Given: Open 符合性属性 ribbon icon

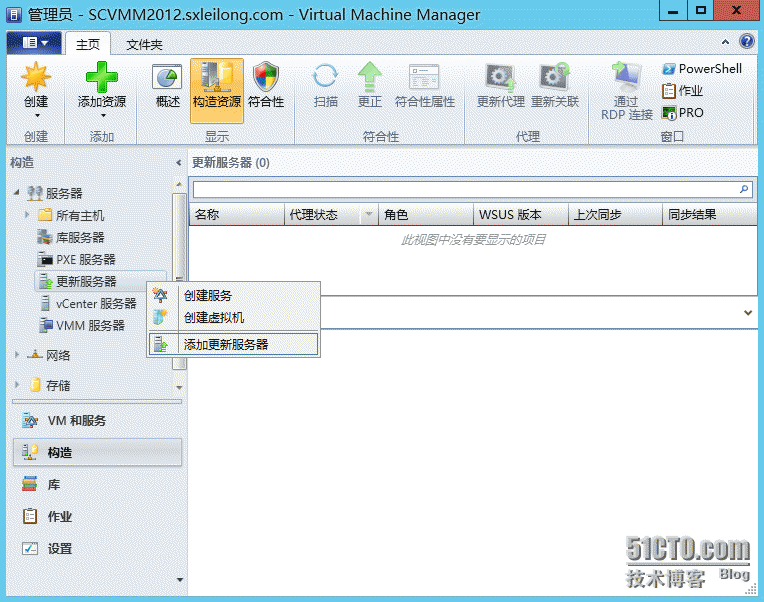Looking at the screenshot, I should point(424,77).
